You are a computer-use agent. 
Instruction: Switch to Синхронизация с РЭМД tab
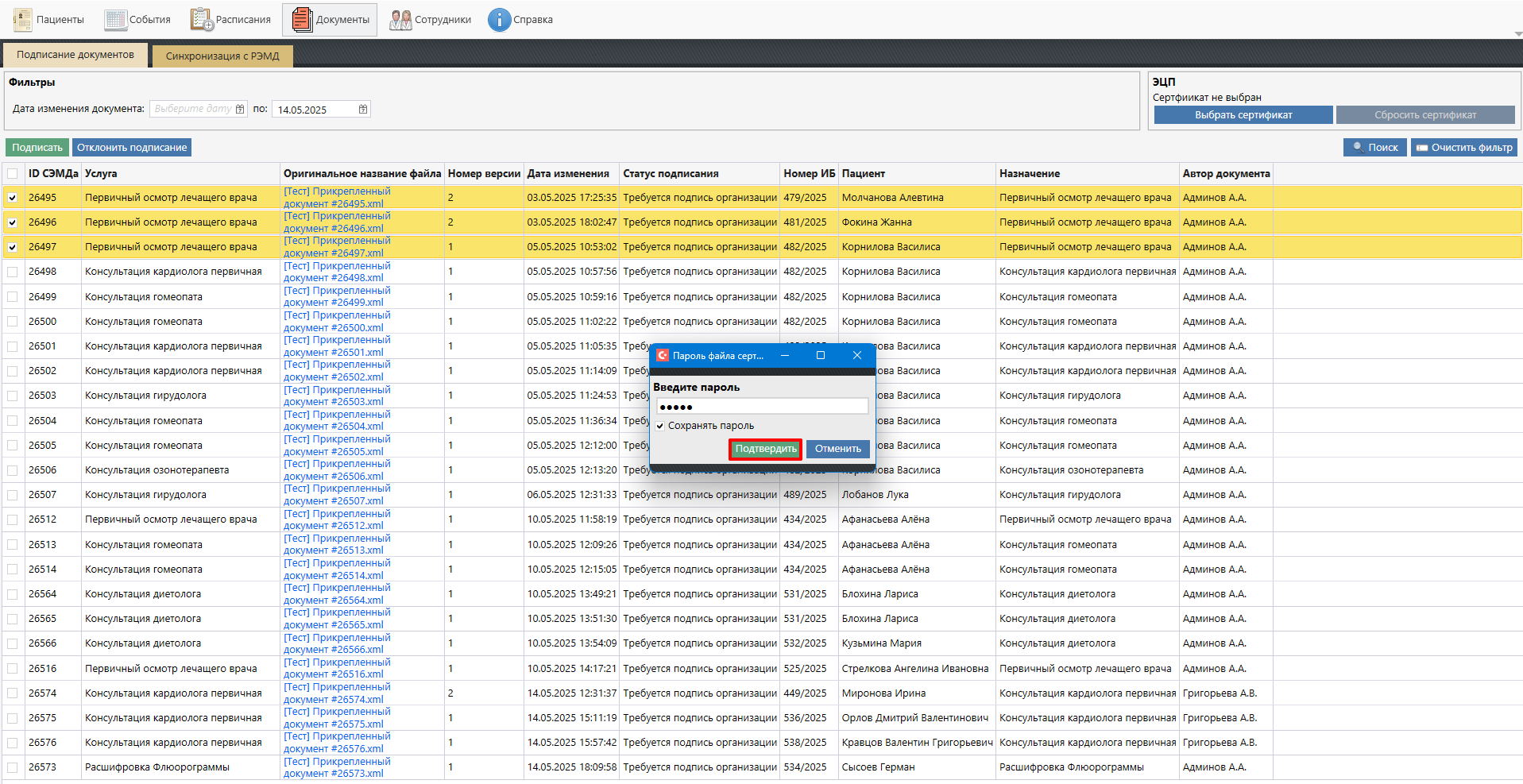pos(222,56)
